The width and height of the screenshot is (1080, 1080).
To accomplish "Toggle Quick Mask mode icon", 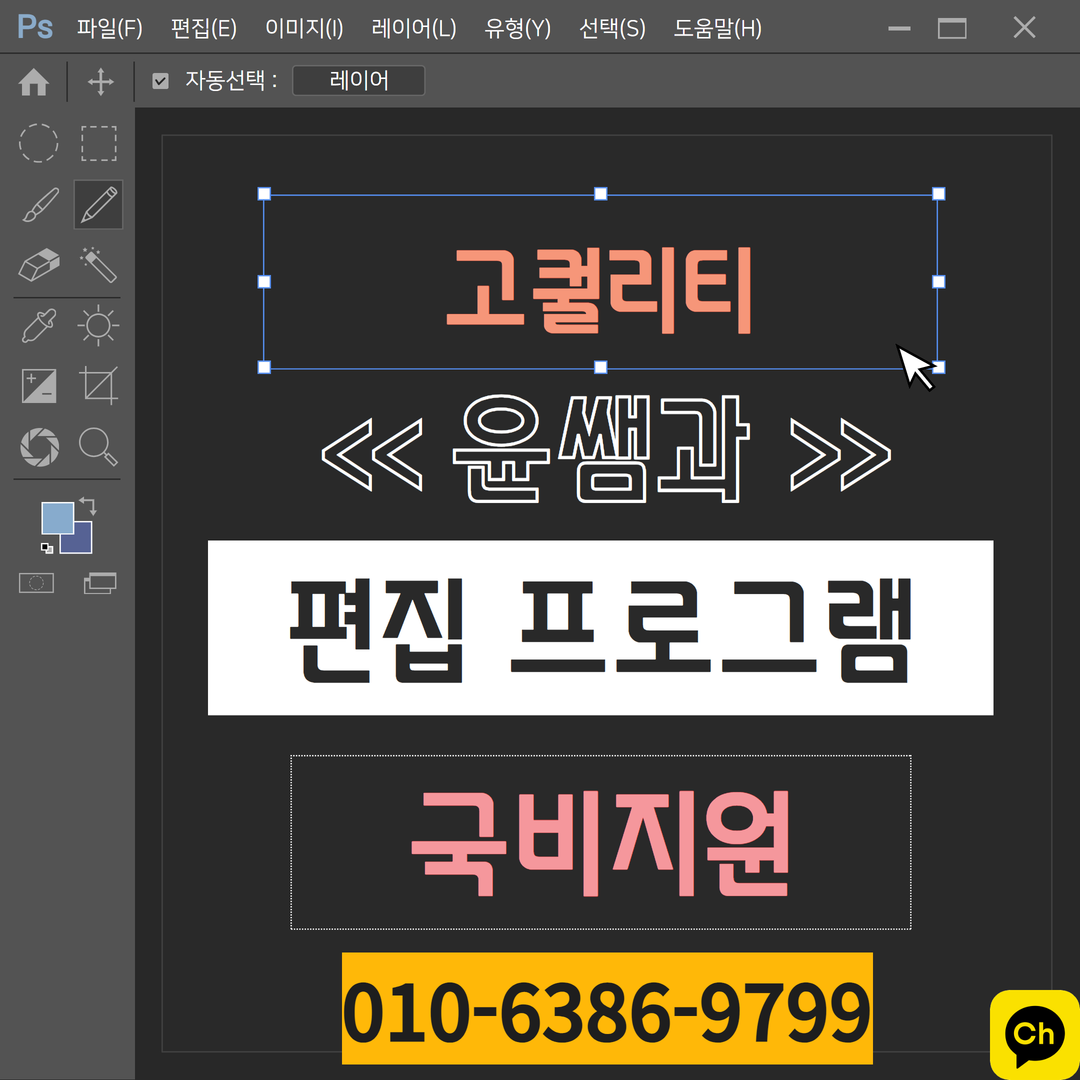I will pyautogui.click(x=37, y=583).
